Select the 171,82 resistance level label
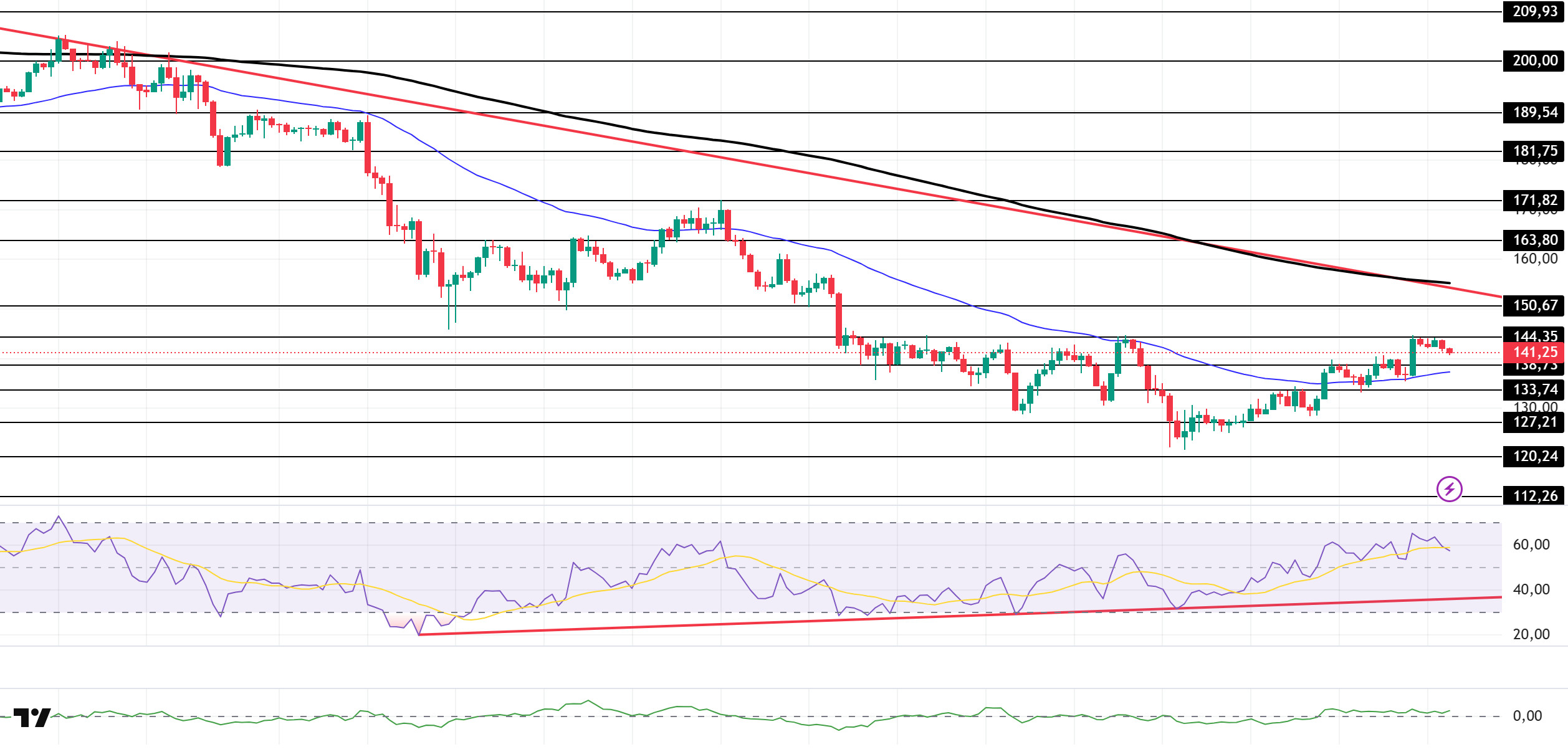The image size is (1568, 752). coord(1534,201)
